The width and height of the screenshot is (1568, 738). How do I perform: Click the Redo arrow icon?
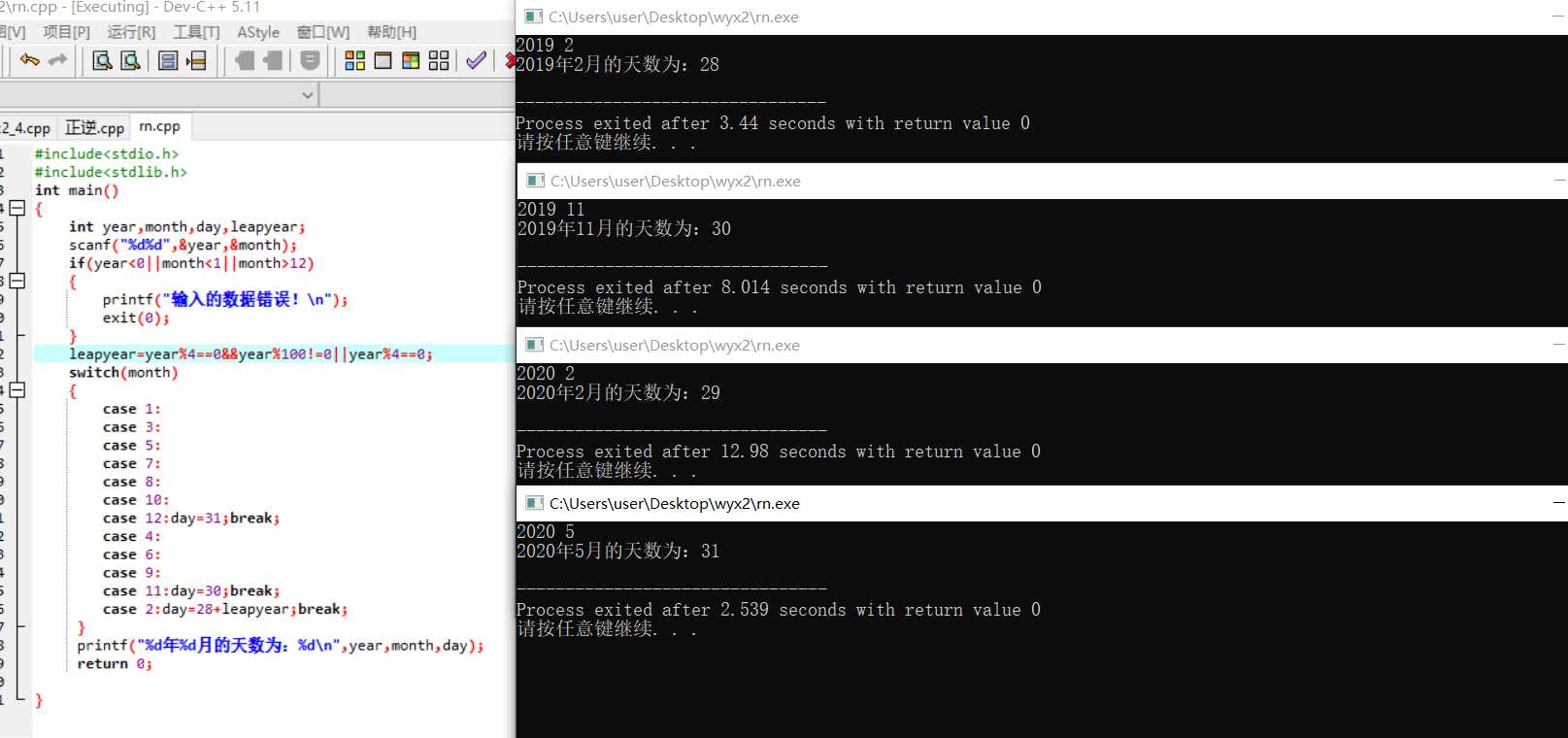click(58, 60)
